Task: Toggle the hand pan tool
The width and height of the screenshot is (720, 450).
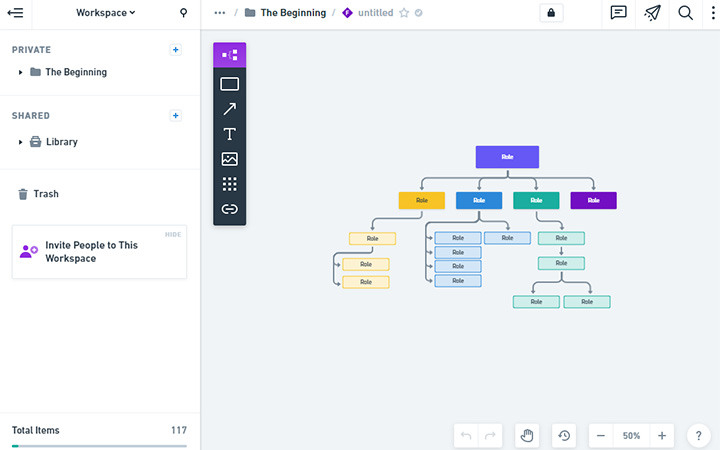Action: (528, 436)
